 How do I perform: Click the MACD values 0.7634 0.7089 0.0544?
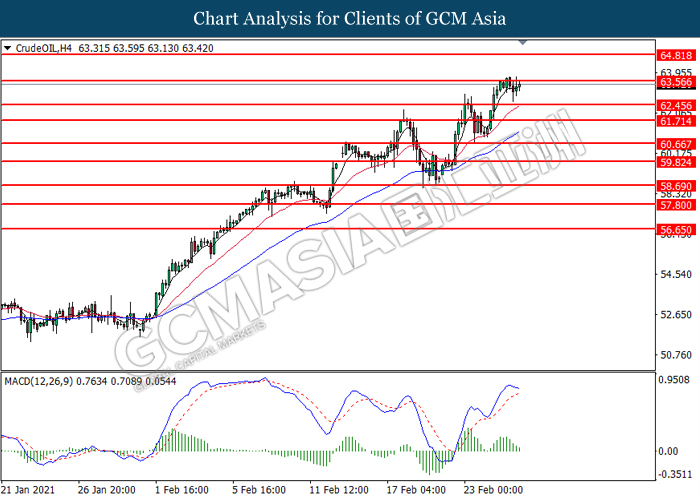pyautogui.click(x=126, y=381)
